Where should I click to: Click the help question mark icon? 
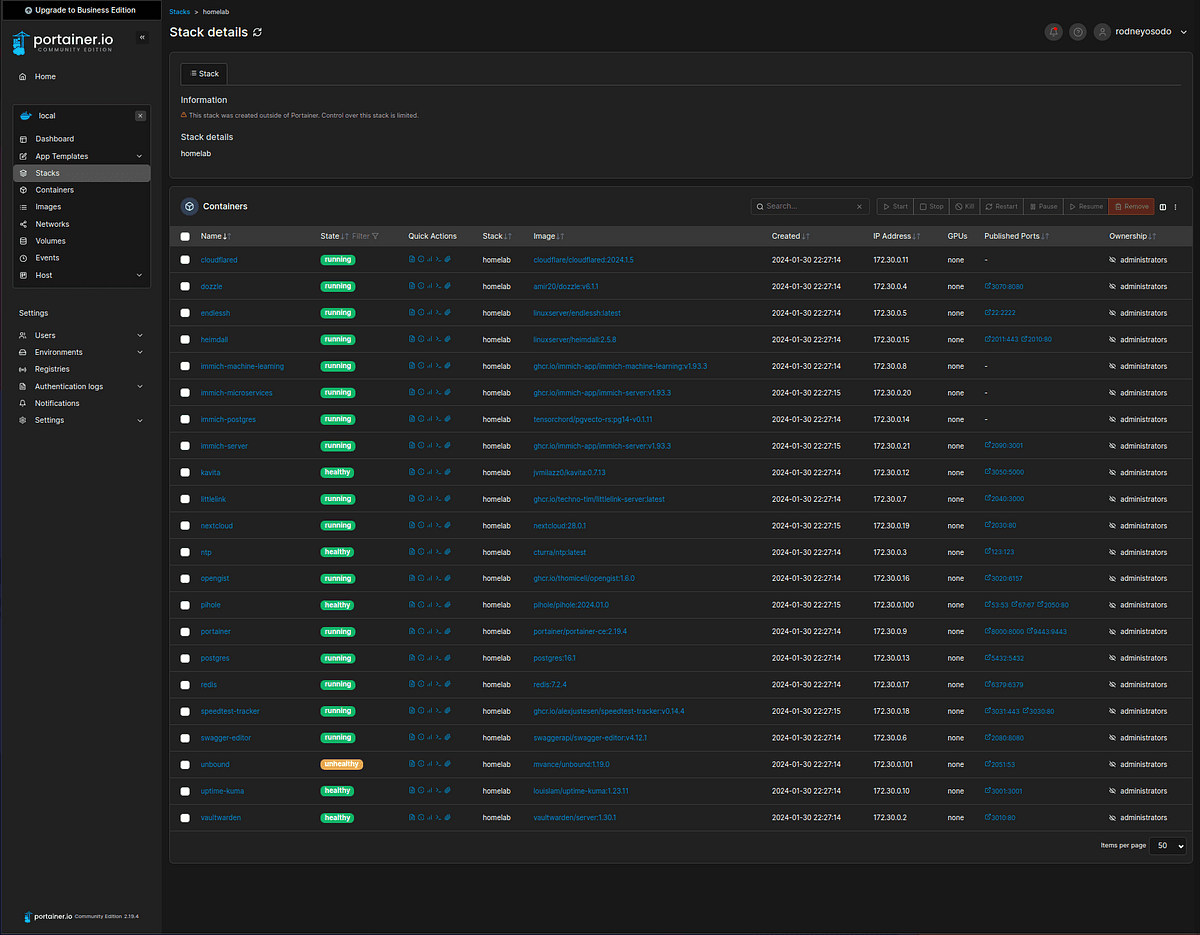1077,32
